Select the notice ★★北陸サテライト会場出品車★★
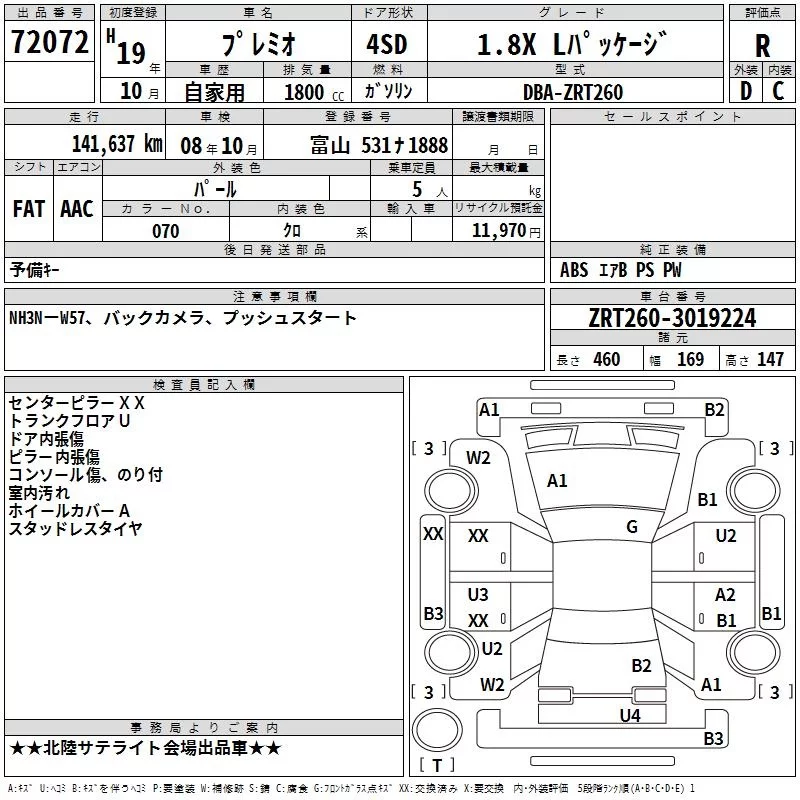This screenshot has width=800, height=800. click(x=145, y=748)
